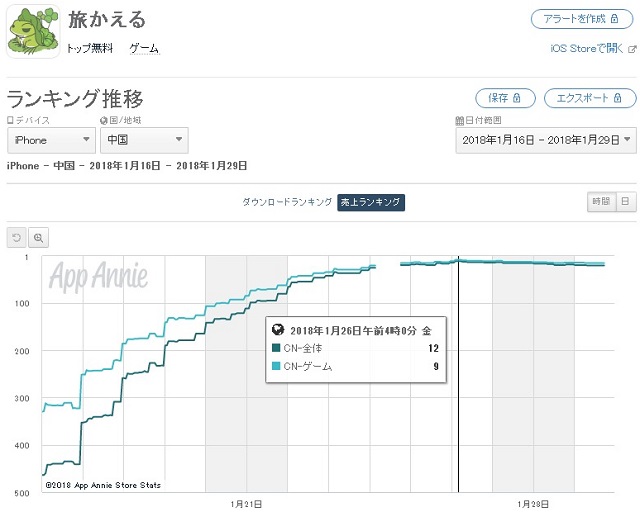Click the magnifier zoom icon
This screenshot has height=512, width=640.
(38, 237)
